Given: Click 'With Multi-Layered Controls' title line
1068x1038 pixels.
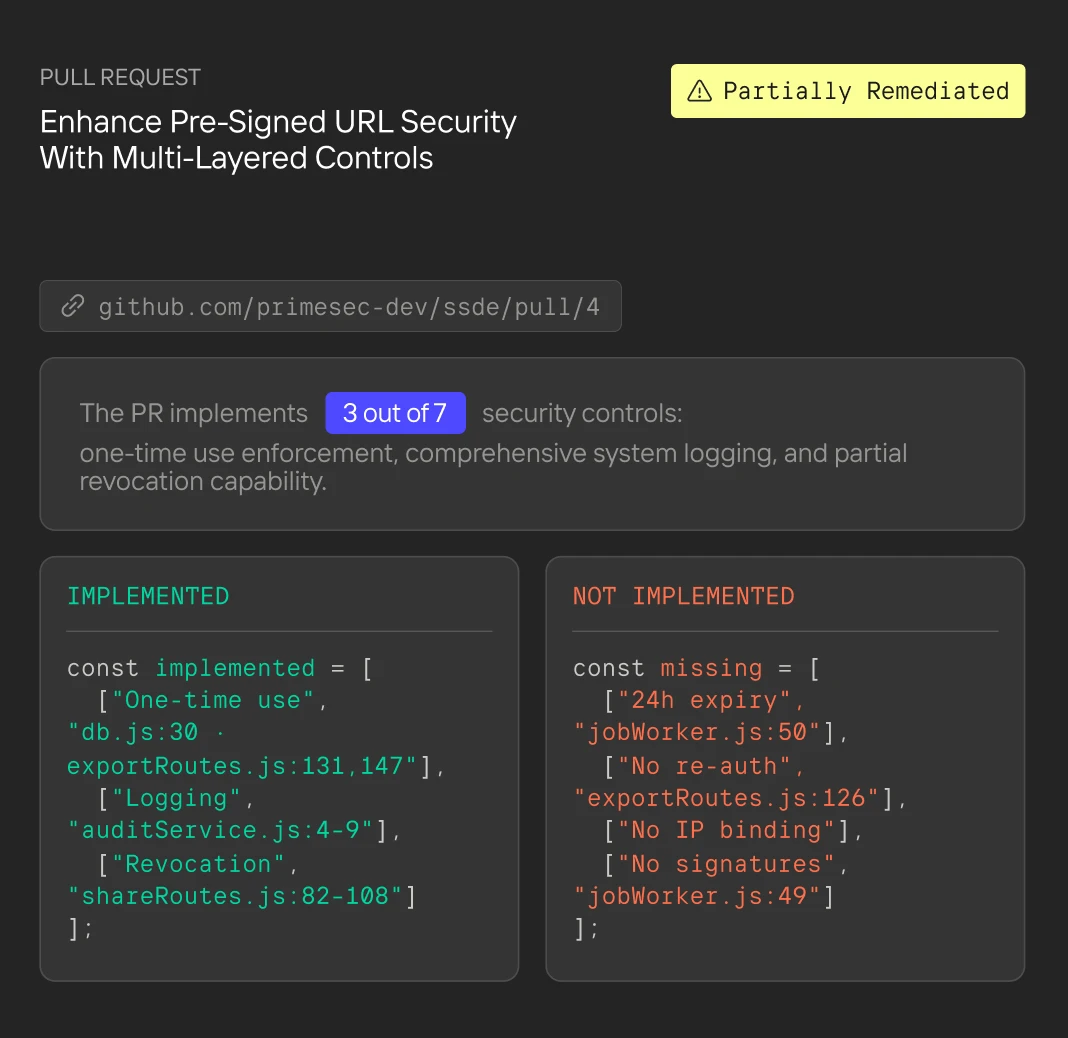Looking at the screenshot, I should (x=236, y=159).
